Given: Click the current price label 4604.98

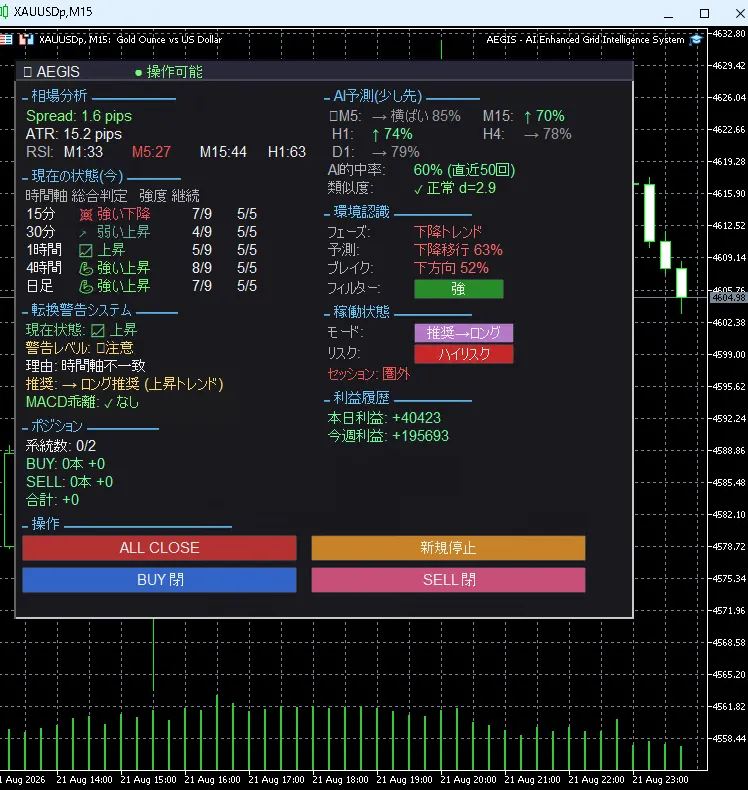Looking at the screenshot, I should pyautogui.click(x=728, y=298).
